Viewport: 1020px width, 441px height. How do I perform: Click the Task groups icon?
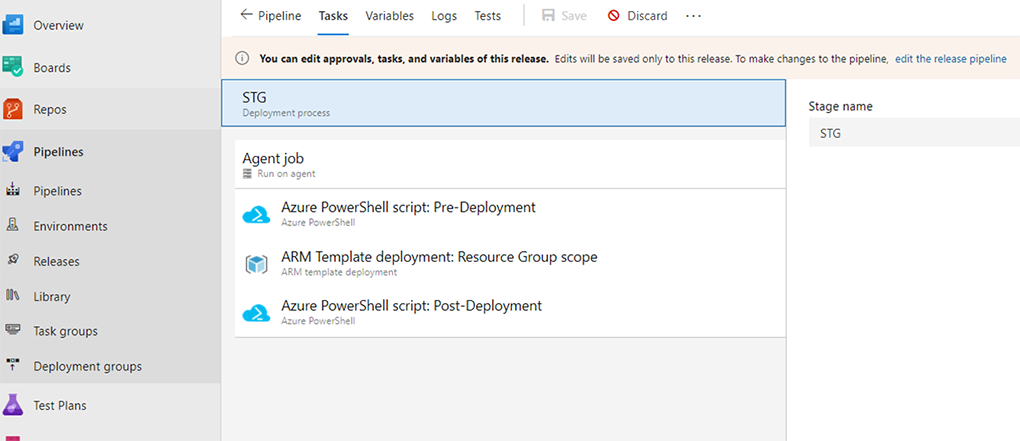pos(13,330)
